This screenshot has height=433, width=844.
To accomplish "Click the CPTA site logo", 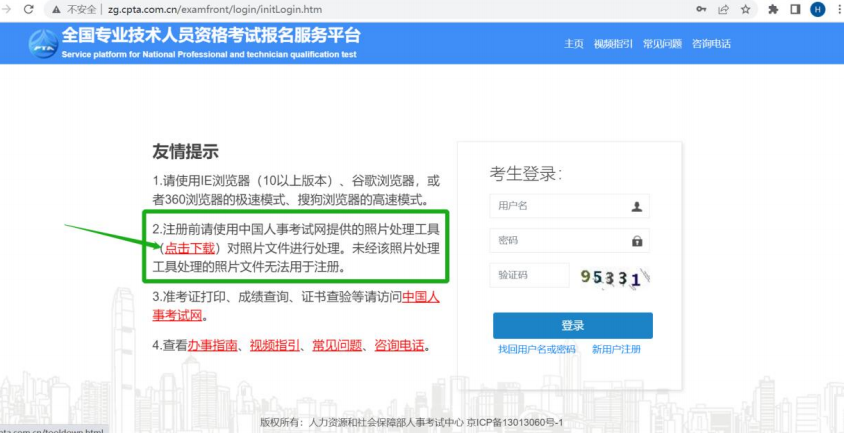I will click(x=43, y=43).
